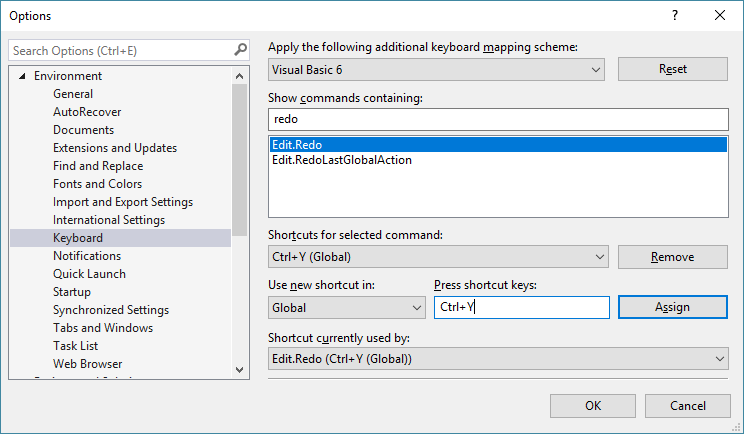Click the tree scrollbar down arrow
The height and width of the screenshot is (434, 744).
pos(240,370)
